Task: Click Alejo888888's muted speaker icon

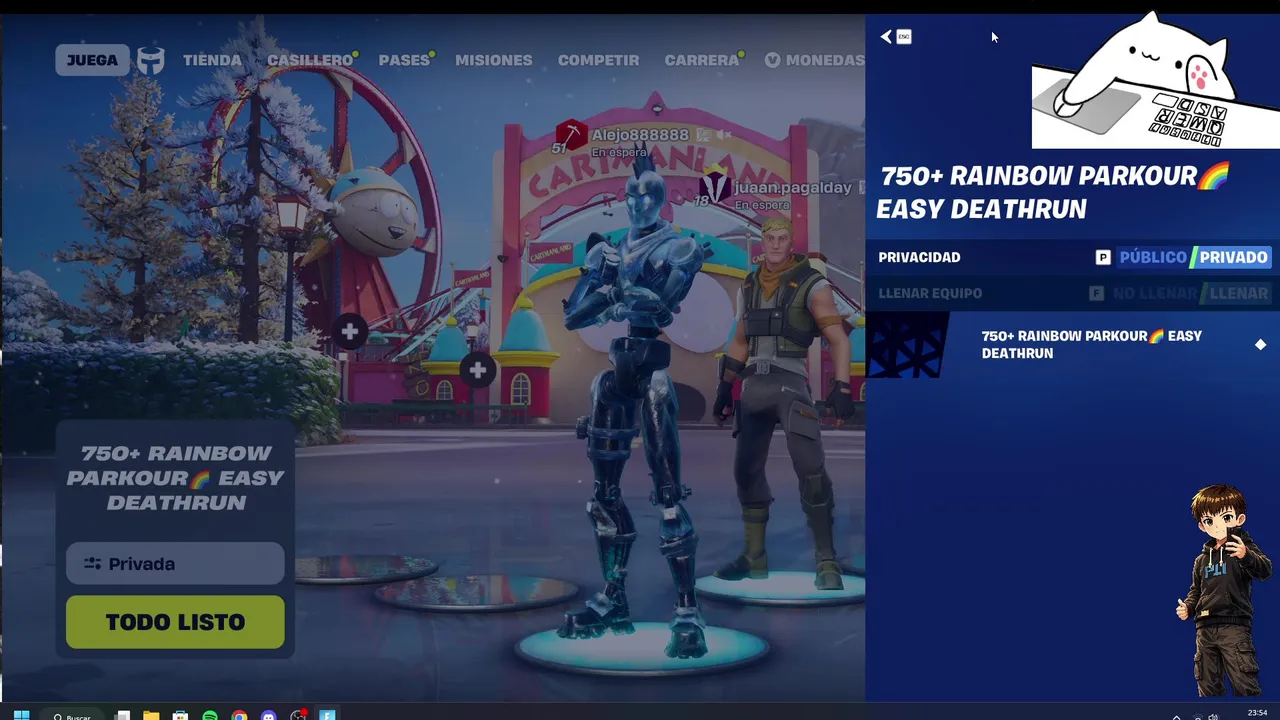Action: [724, 134]
